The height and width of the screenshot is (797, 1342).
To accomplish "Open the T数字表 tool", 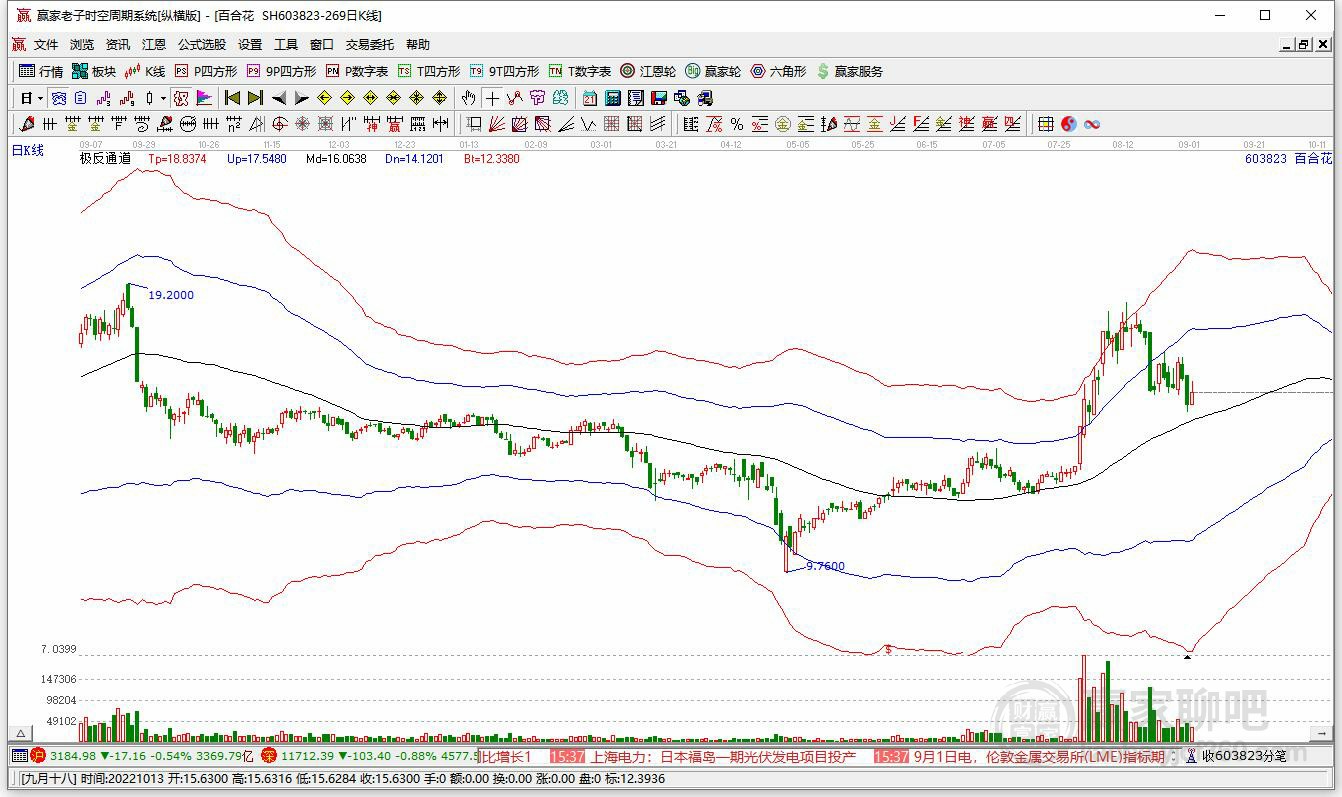I will coord(580,71).
